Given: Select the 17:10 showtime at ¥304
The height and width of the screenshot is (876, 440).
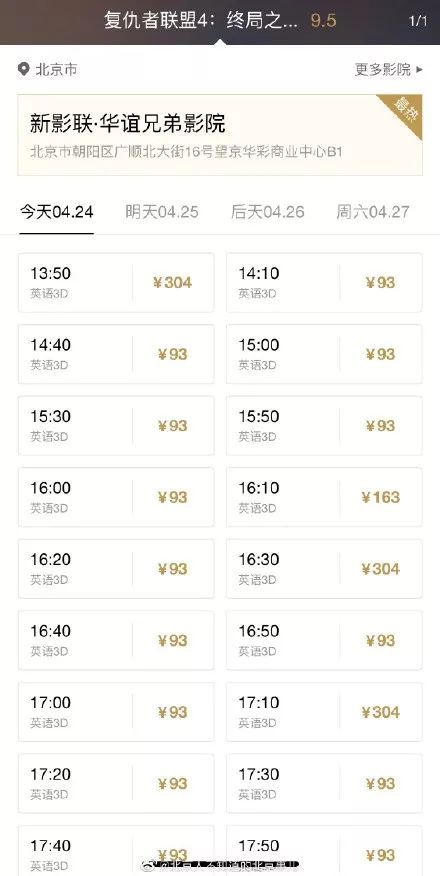Looking at the screenshot, I should [324, 712].
